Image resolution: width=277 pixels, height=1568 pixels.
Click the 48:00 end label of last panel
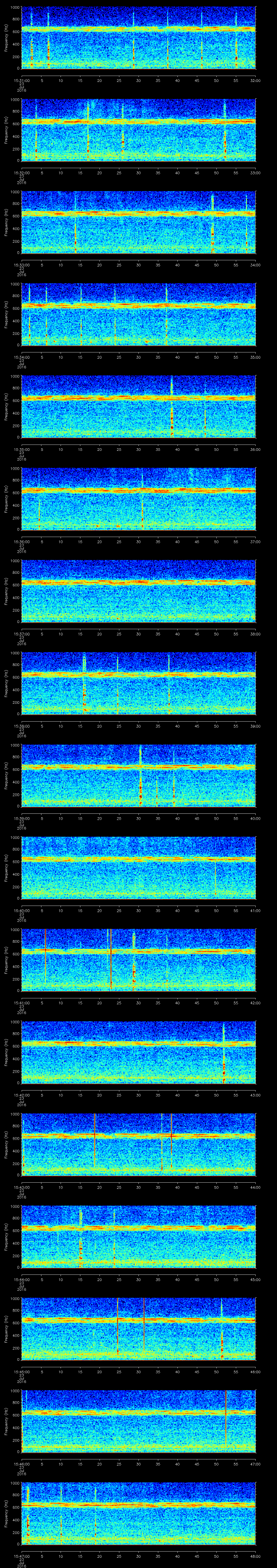click(x=255, y=1556)
